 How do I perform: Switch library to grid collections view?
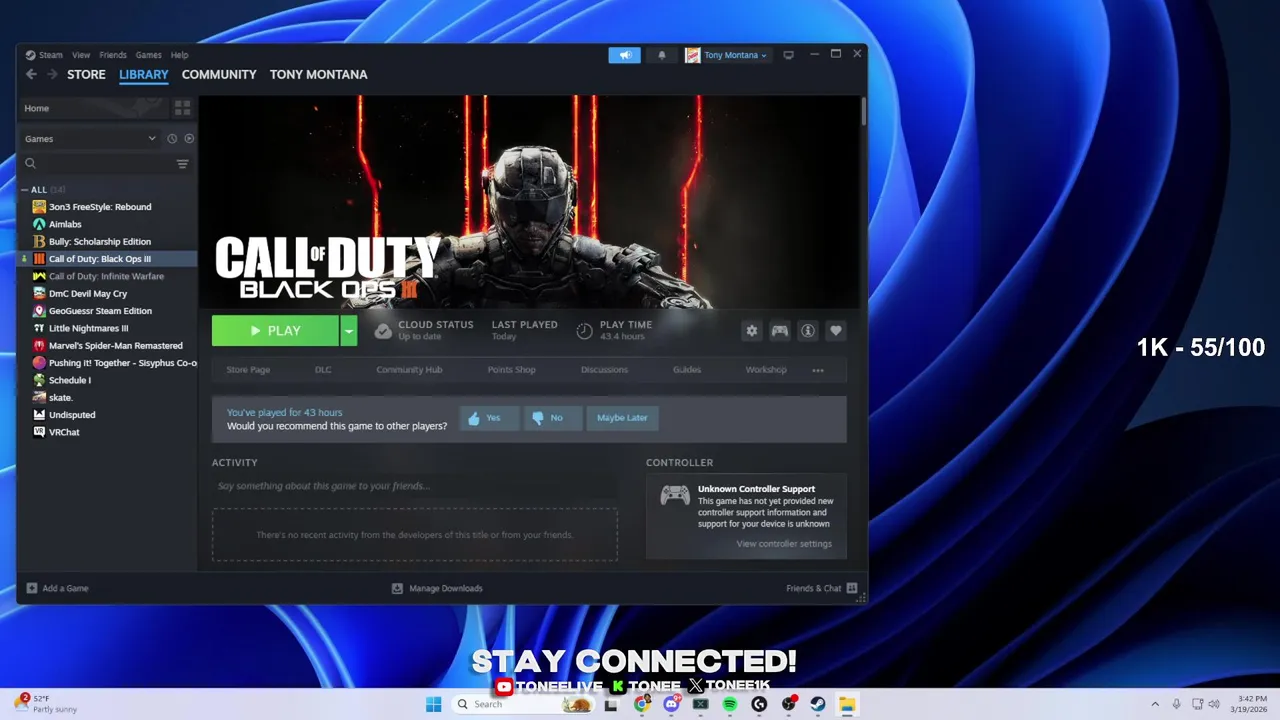pyautogui.click(x=182, y=107)
